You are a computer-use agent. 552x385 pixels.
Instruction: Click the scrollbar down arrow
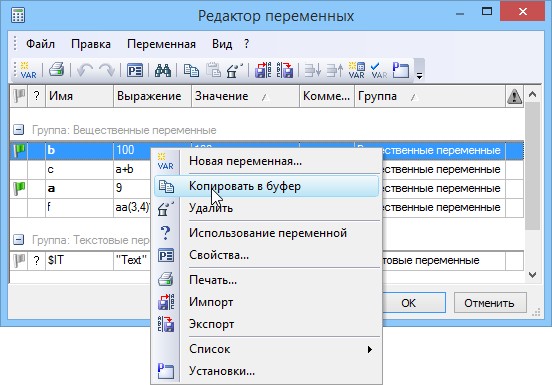pos(532,274)
